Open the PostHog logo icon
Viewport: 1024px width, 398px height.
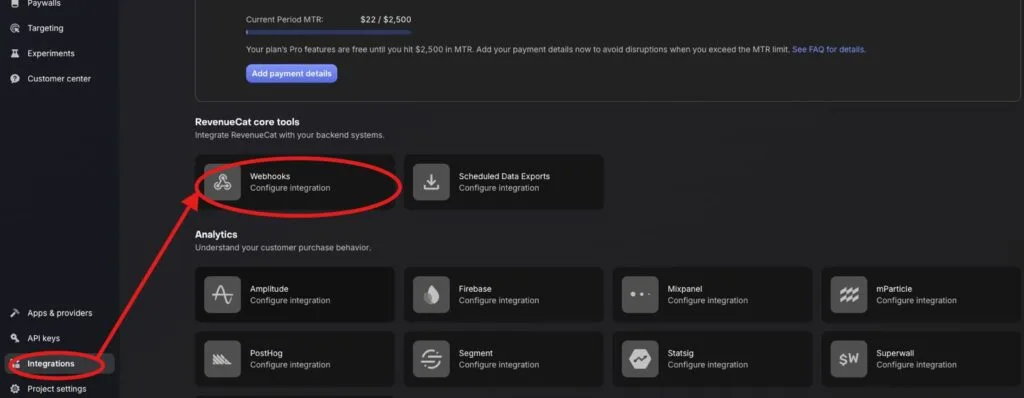click(222, 359)
